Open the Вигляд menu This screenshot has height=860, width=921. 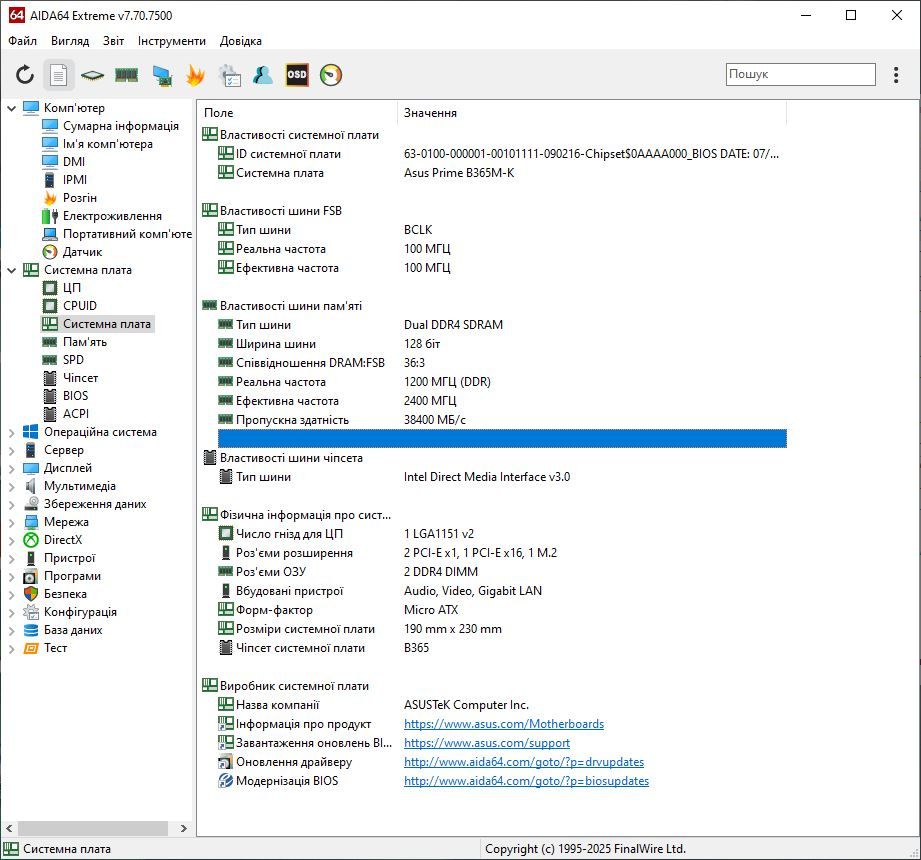(x=70, y=41)
